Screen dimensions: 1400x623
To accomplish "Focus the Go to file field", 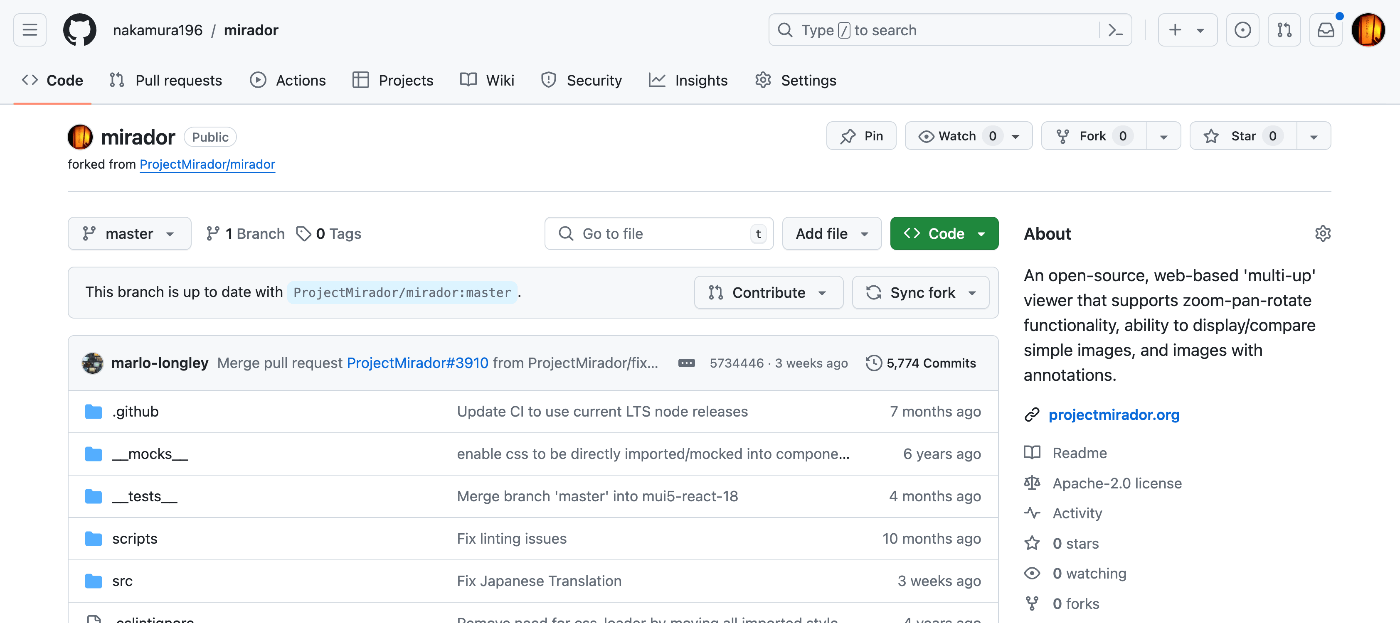I will tap(660, 233).
